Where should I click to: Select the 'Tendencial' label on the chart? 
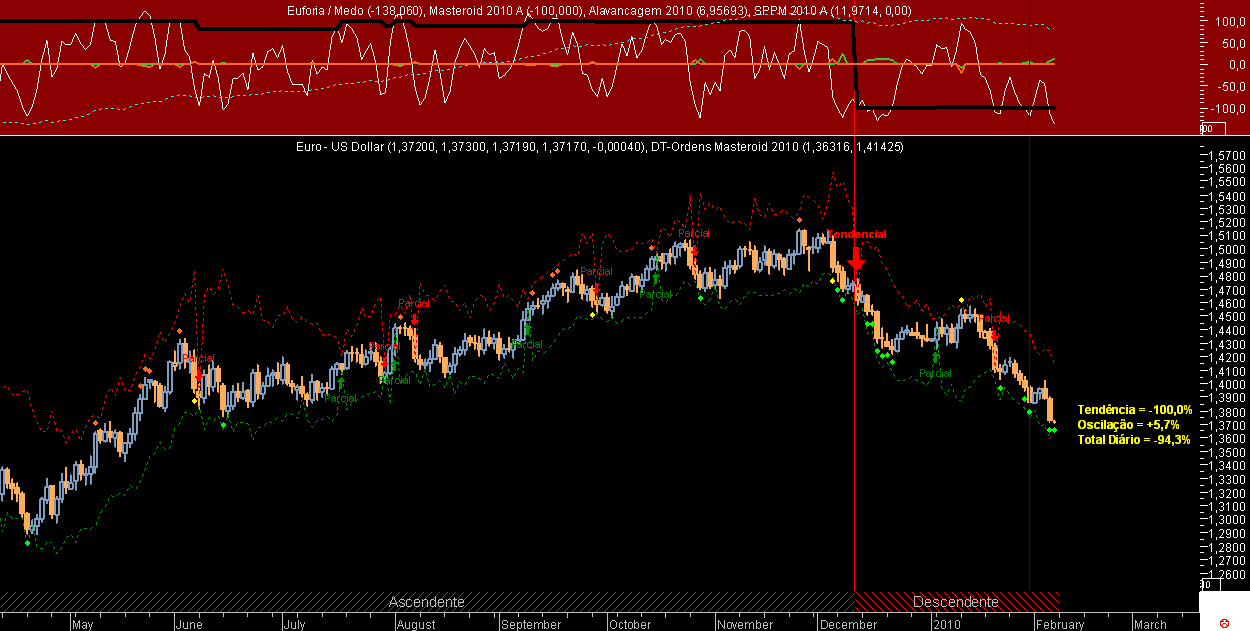pyautogui.click(x=856, y=233)
